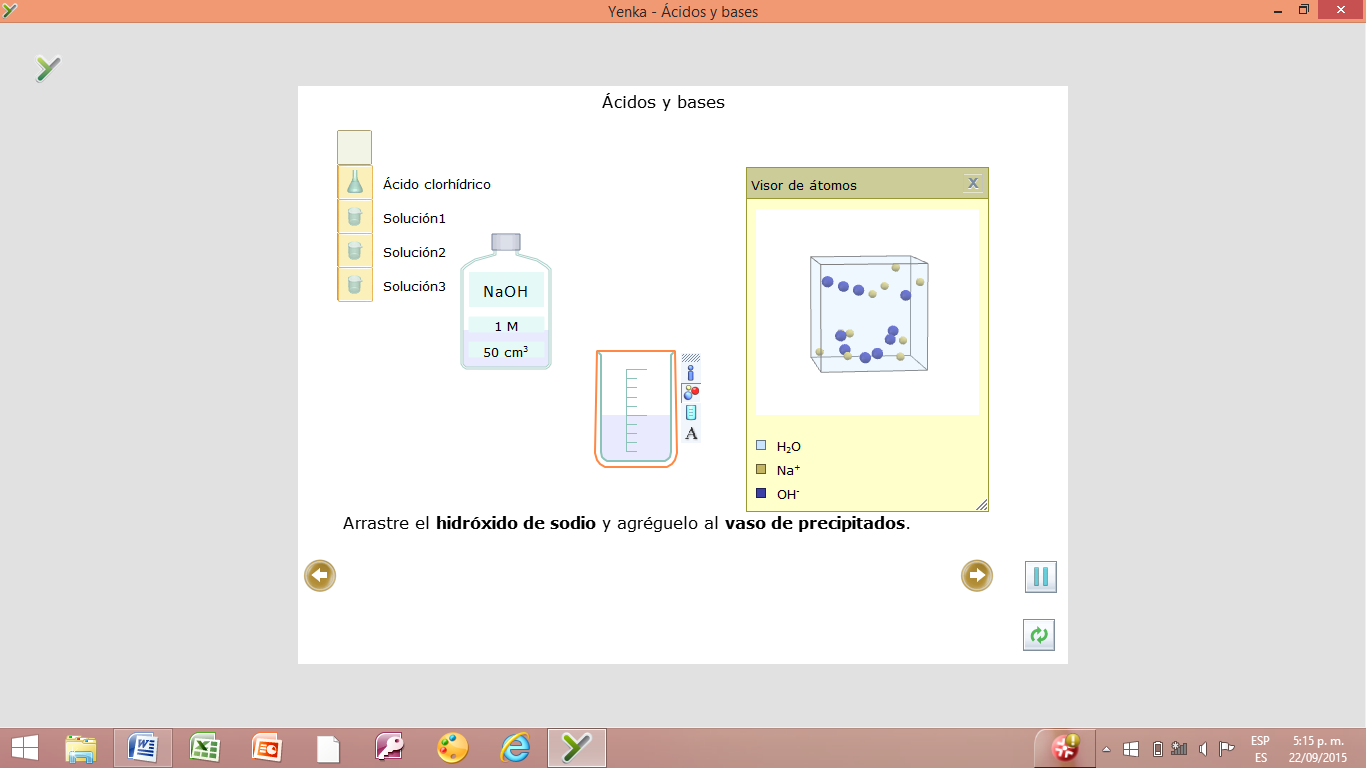Show hidden tray icons arrow

tap(1106, 749)
